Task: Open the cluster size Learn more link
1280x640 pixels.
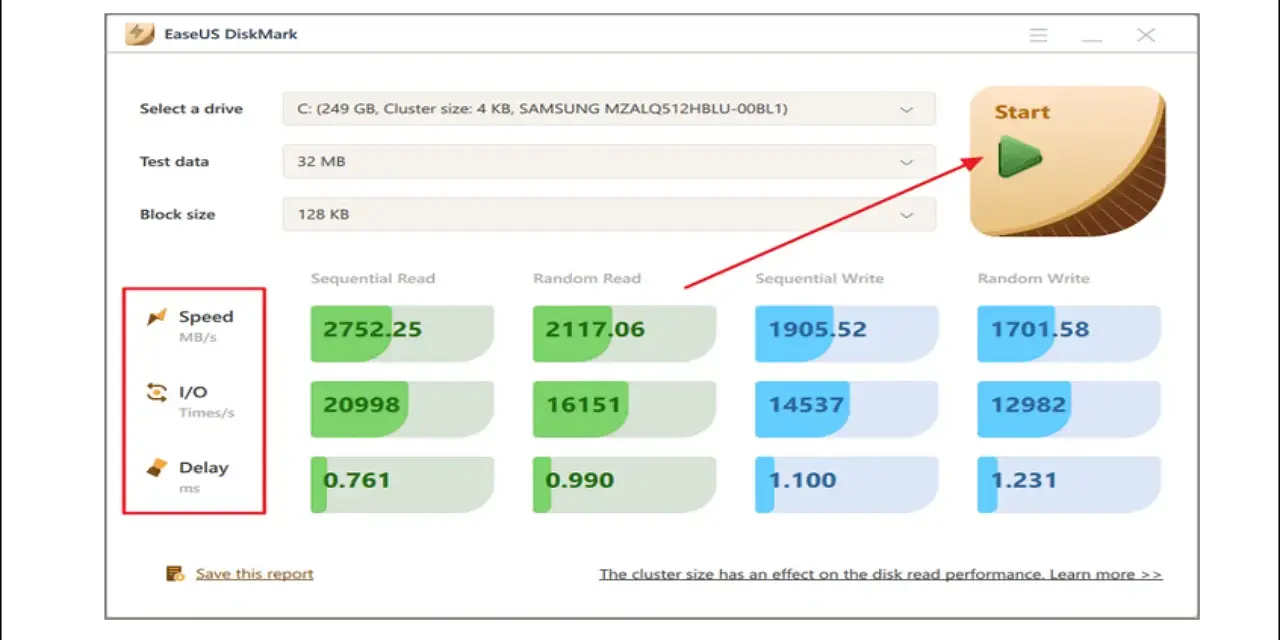Action: pos(880,574)
